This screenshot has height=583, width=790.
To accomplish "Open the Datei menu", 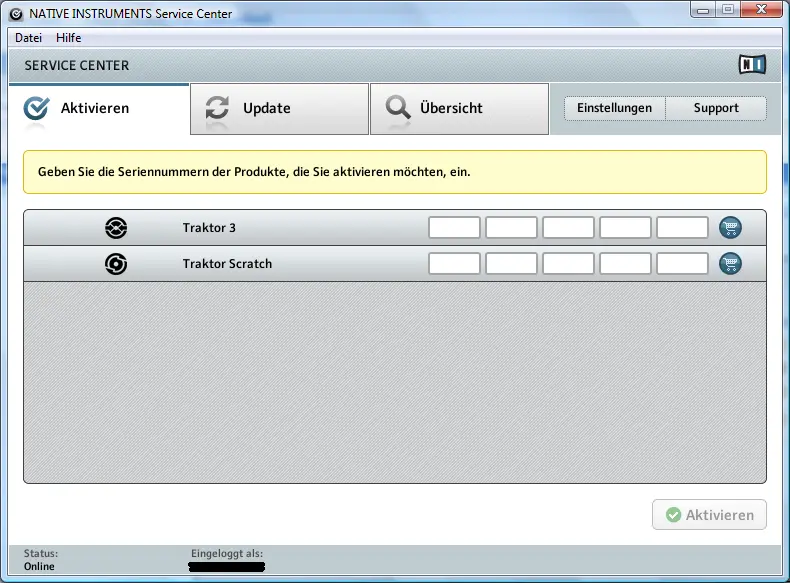I will 29,38.
